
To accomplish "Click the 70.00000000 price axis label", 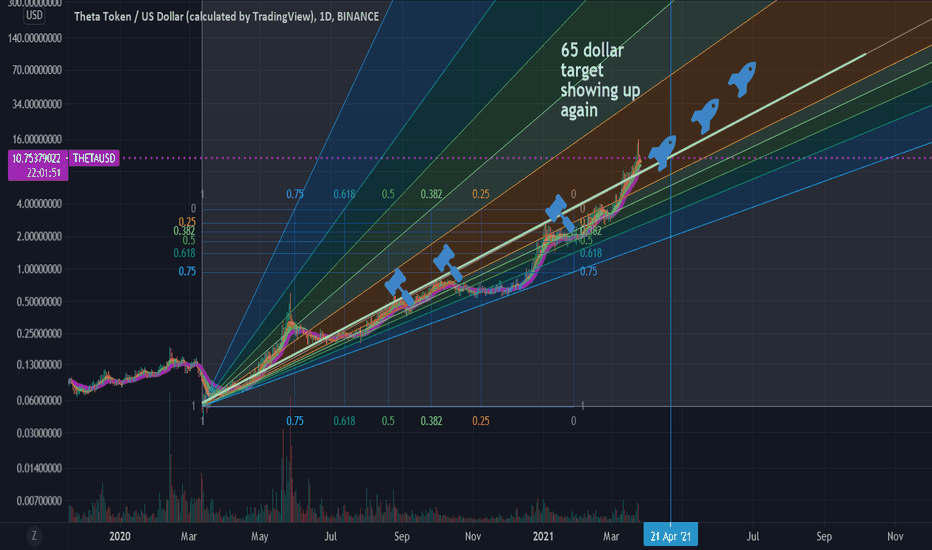I will pos(39,70).
